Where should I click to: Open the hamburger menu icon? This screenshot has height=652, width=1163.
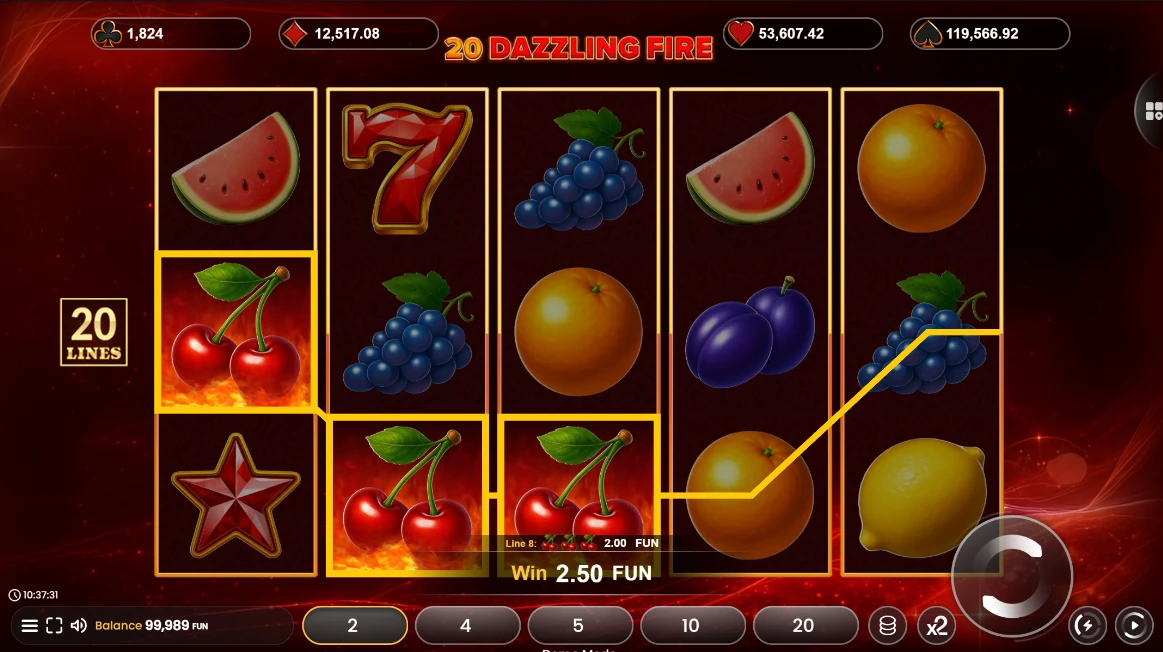(30, 625)
